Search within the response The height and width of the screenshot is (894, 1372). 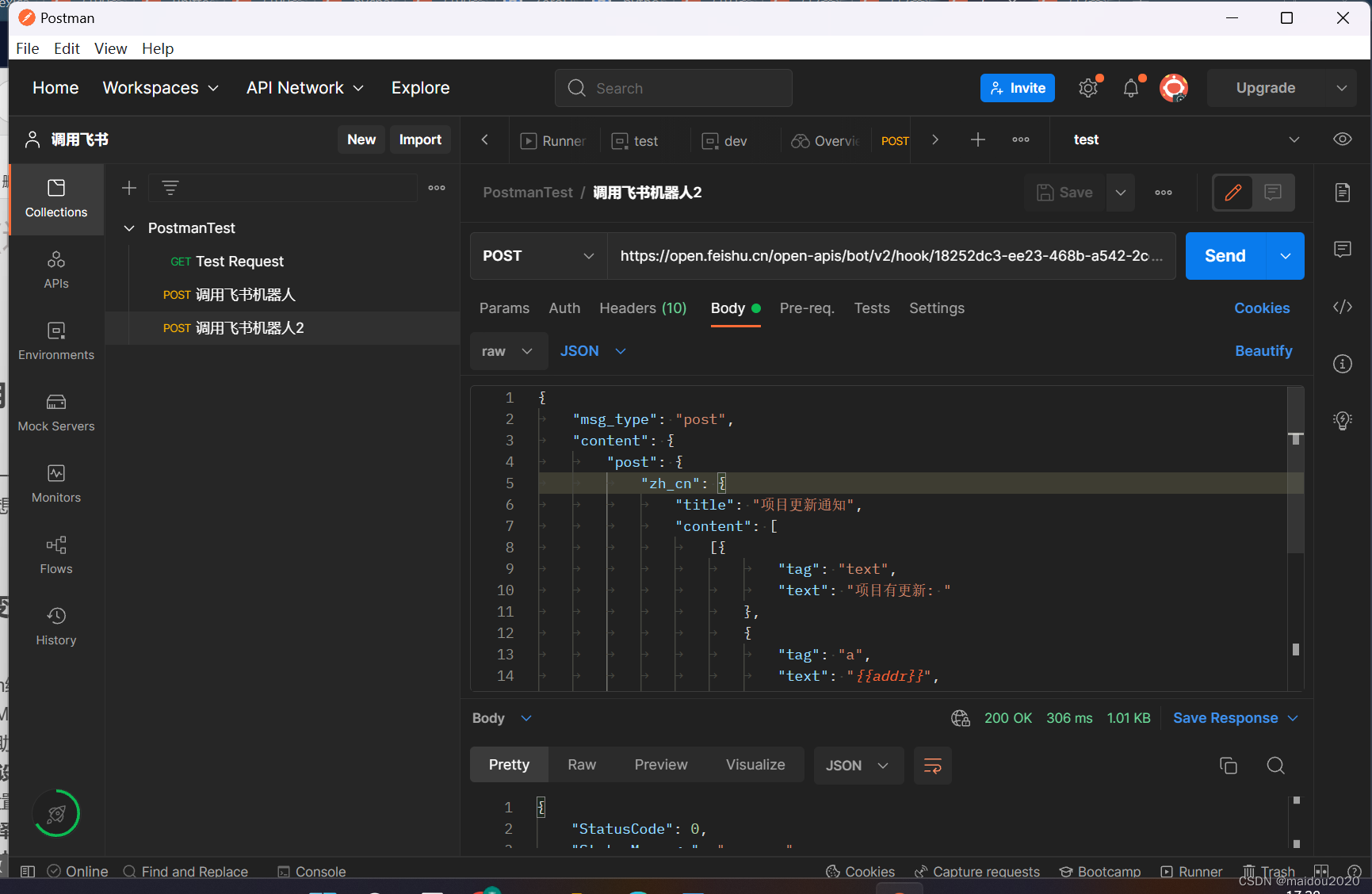point(1276,766)
